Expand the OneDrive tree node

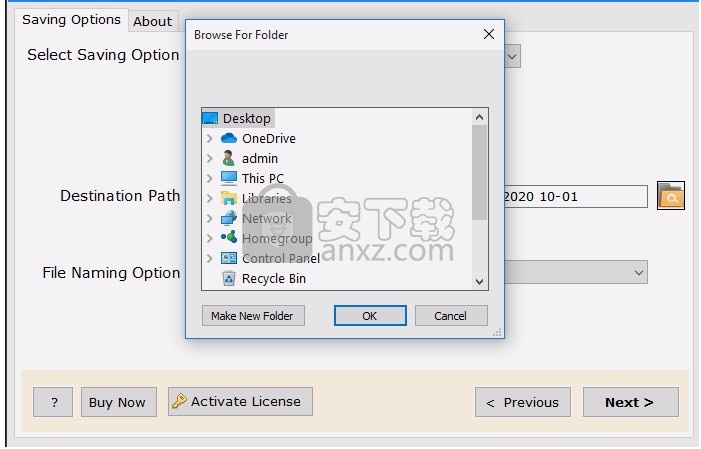(x=209, y=139)
